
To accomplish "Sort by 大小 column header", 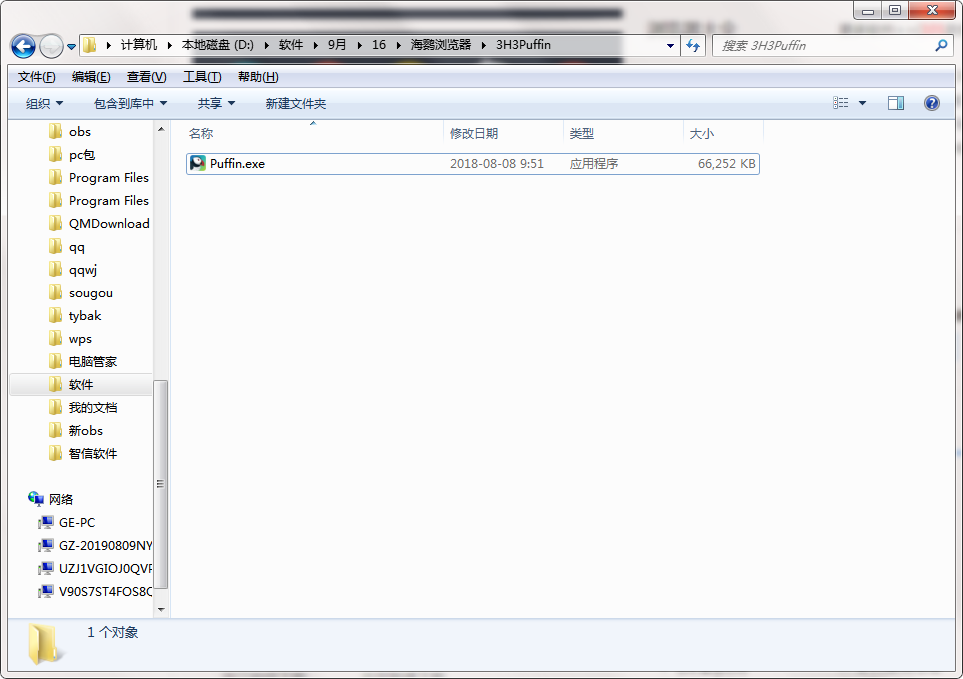I will (x=723, y=133).
